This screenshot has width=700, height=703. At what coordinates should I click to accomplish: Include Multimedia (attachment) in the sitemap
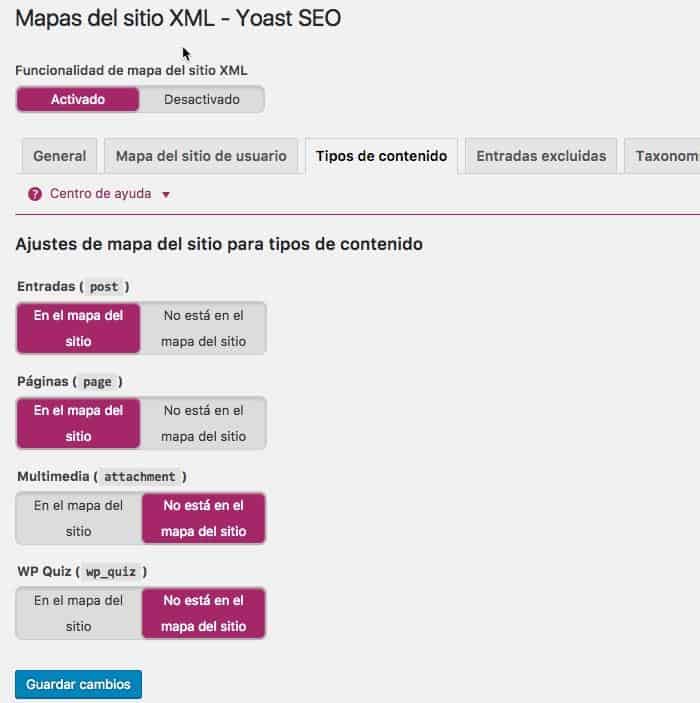coord(78,518)
